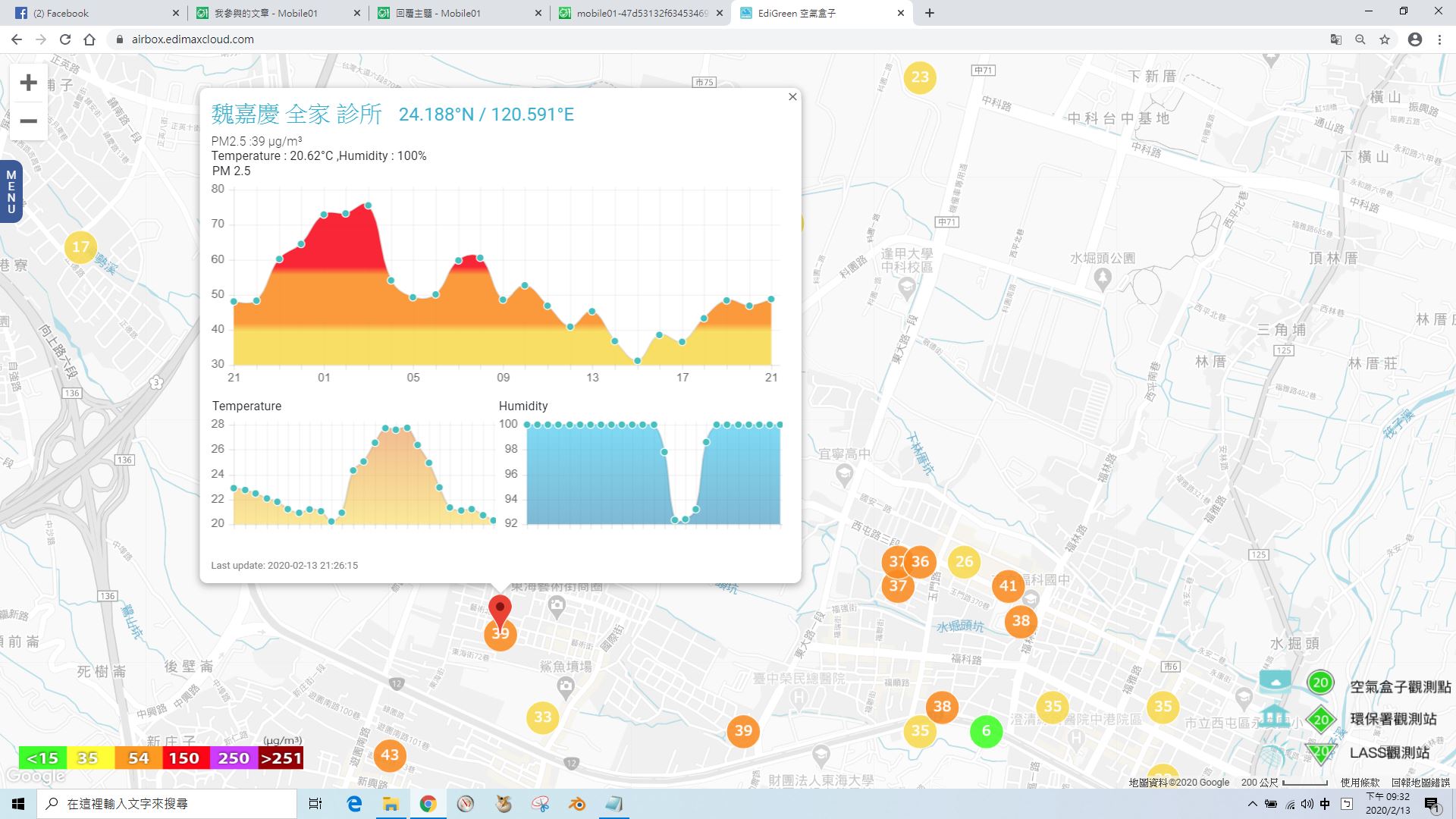Click the red location pin marker

coord(500,611)
